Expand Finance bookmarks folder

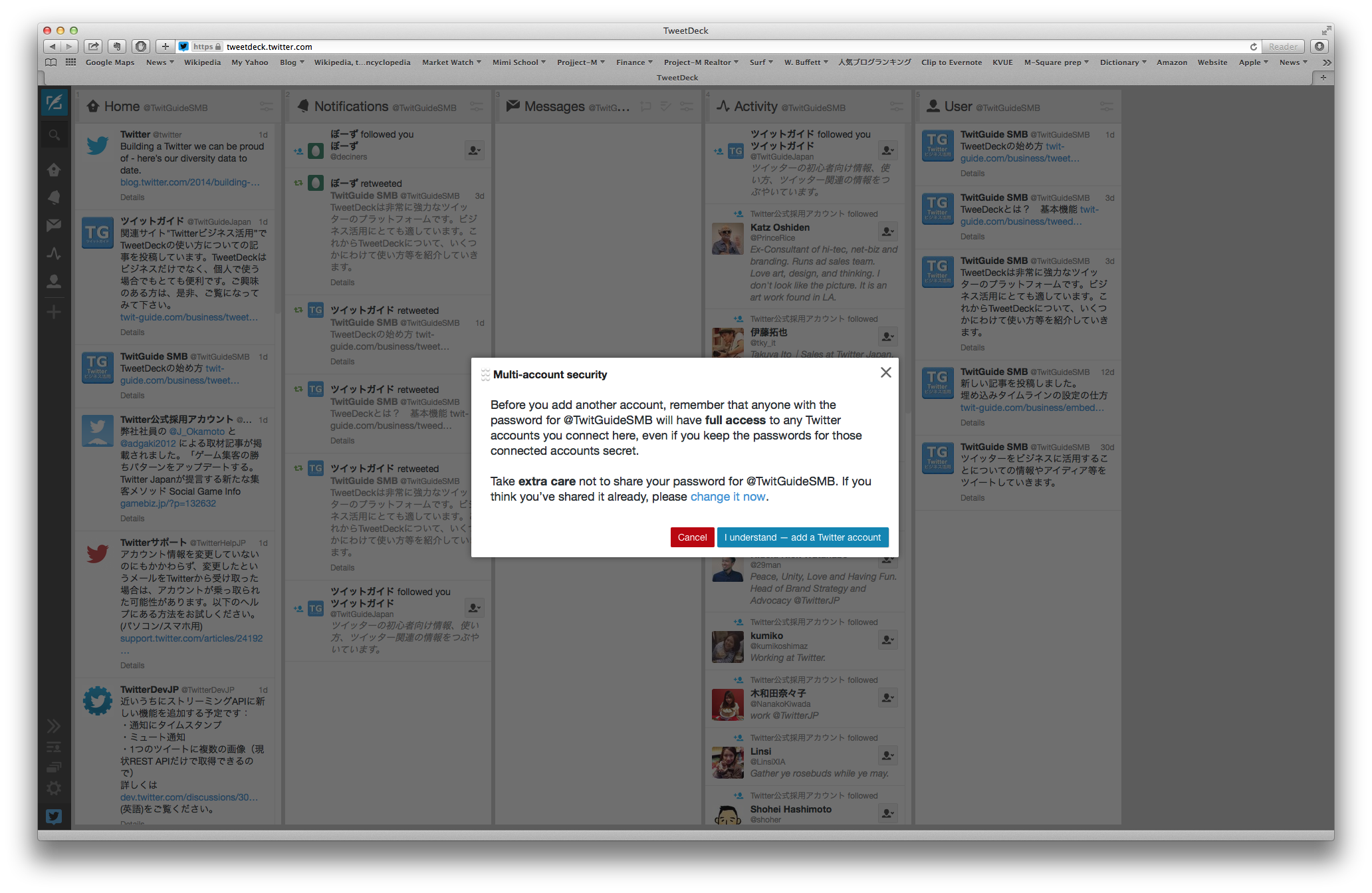pyautogui.click(x=634, y=63)
